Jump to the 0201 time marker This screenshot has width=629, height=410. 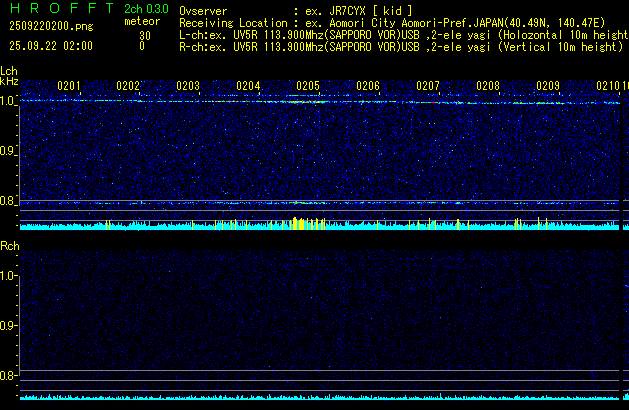(x=69, y=87)
